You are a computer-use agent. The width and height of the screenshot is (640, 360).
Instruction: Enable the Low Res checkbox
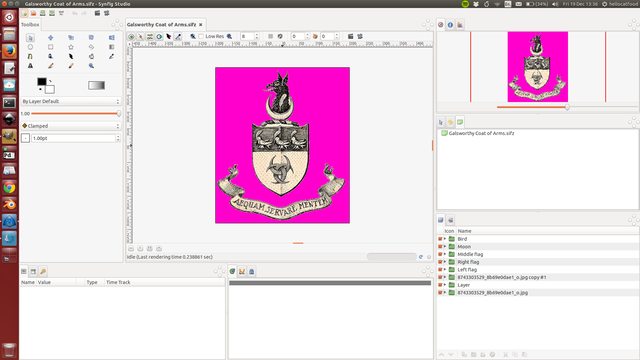click(x=201, y=36)
